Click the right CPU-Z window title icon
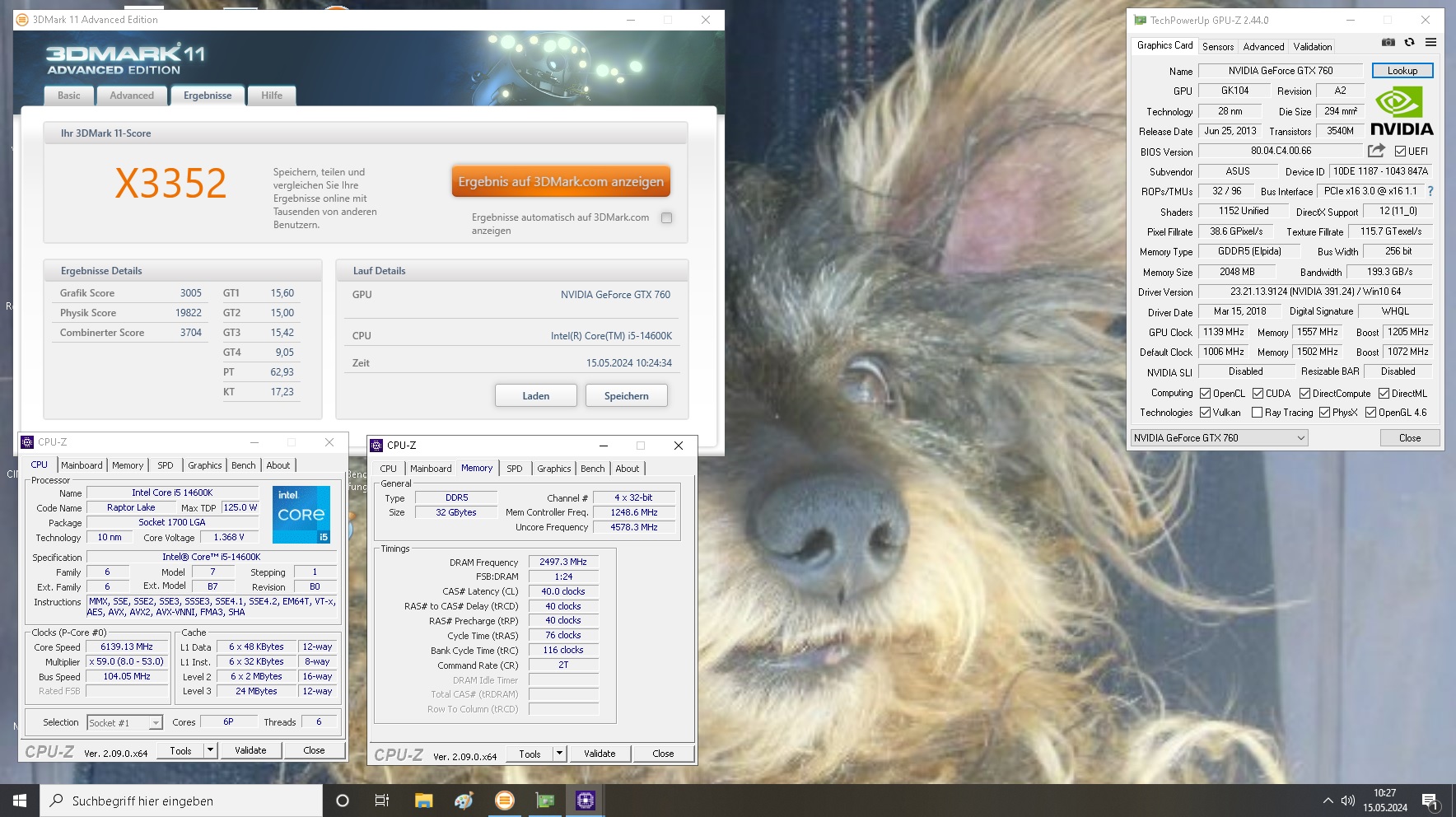1456x817 pixels. click(376, 446)
